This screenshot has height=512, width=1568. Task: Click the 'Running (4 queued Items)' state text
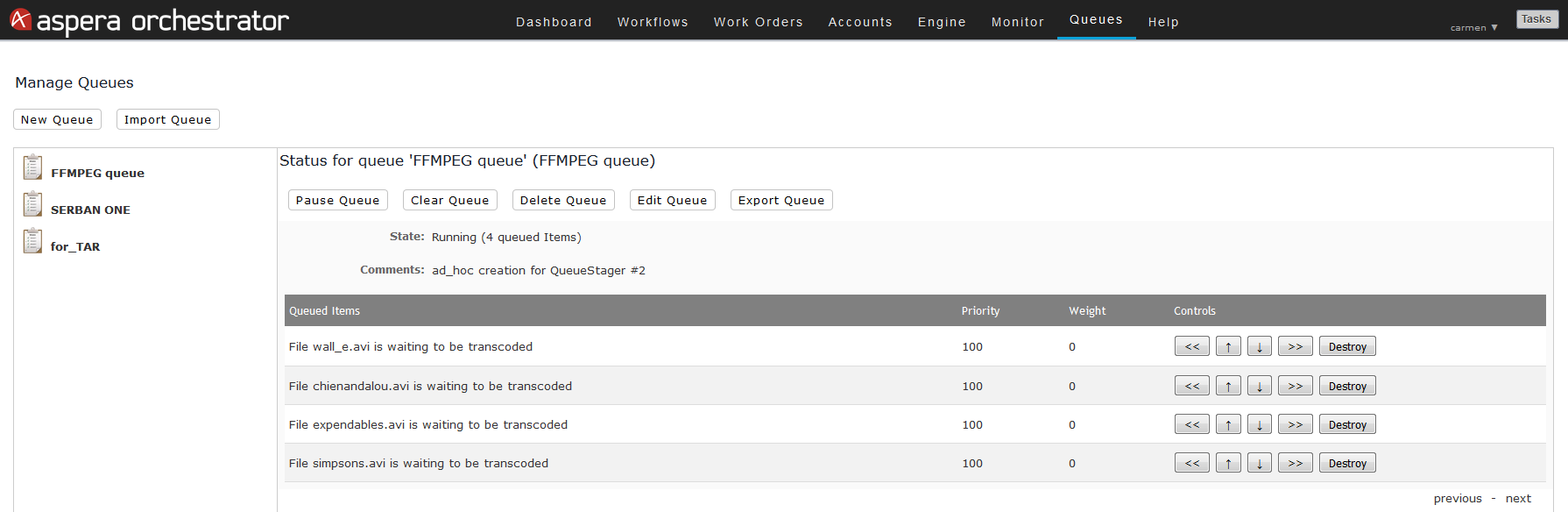click(506, 237)
